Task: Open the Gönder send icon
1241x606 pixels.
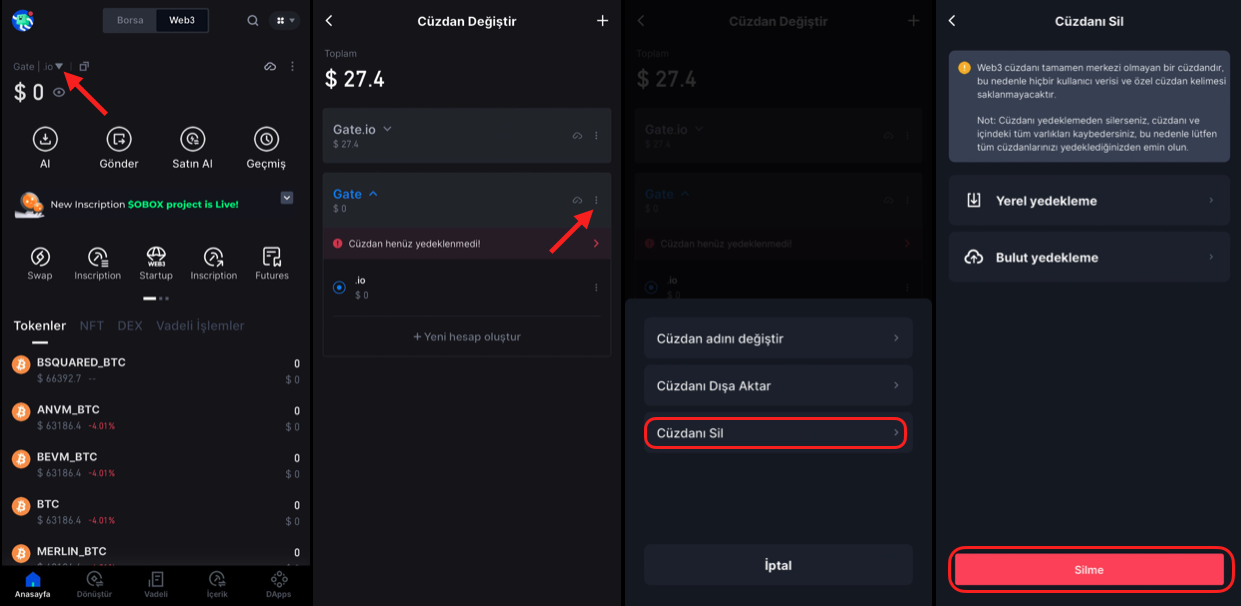Action: [119, 140]
